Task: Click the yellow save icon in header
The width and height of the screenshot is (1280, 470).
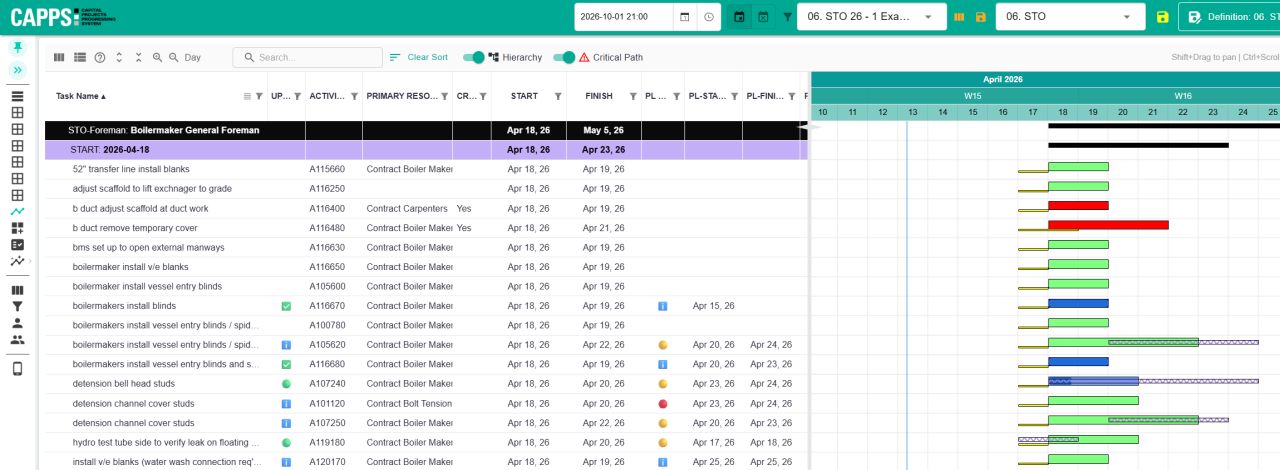Action: click(x=1162, y=17)
